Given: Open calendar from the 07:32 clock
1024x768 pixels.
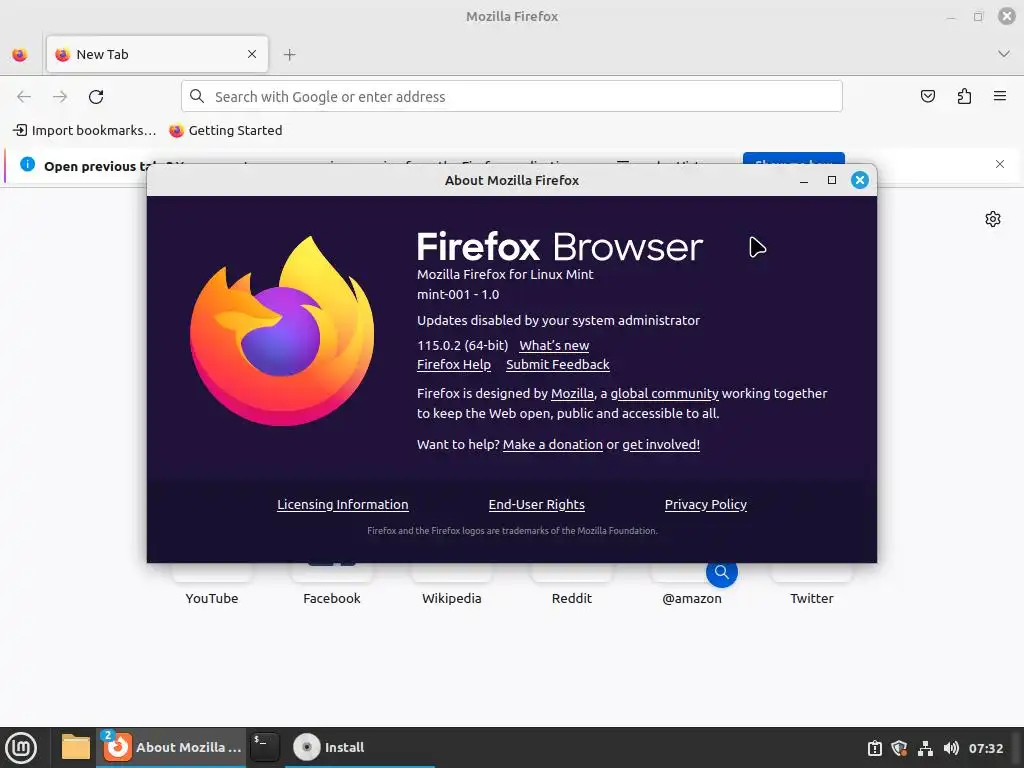Looking at the screenshot, I should pyautogui.click(x=985, y=748).
